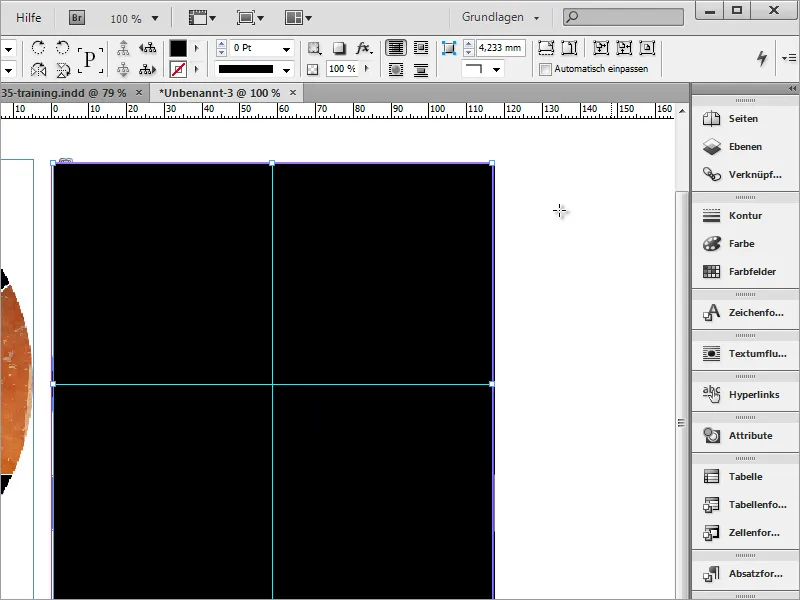The width and height of the screenshot is (800, 600).
Task: Enable jump object text wrap
Action: [x=421, y=69]
